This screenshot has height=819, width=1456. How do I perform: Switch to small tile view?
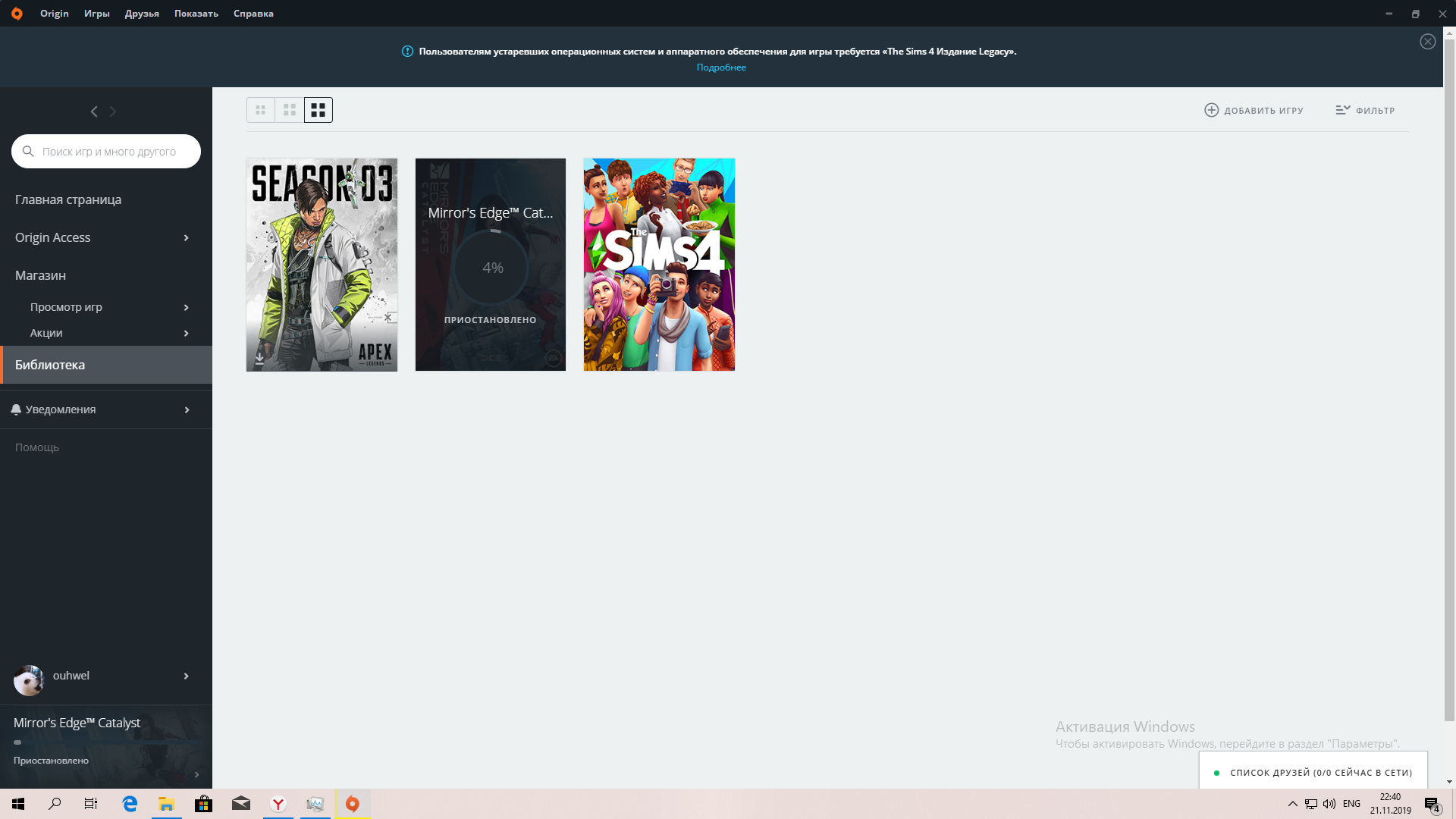(x=260, y=110)
